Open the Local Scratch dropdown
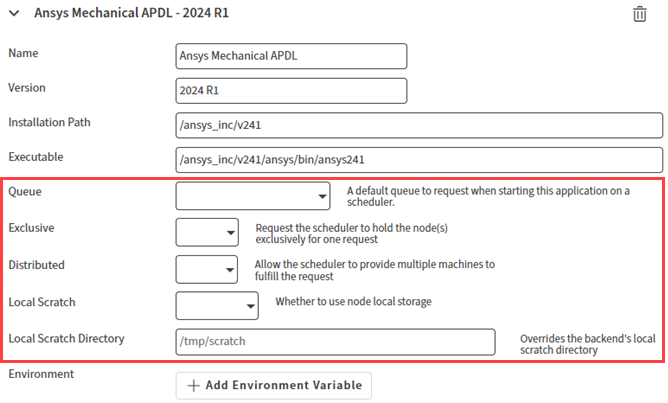668x403 pixels. point(217,305)
